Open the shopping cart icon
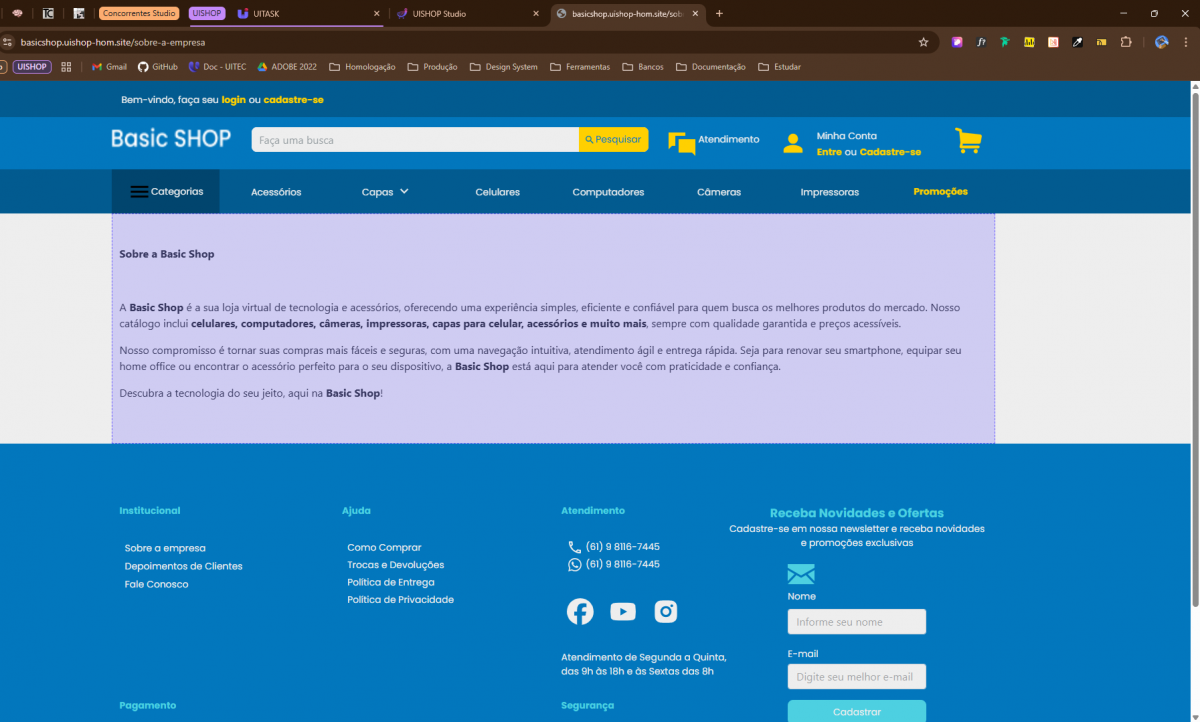Screen dimensions: 1200x722 tap(967, 141)
